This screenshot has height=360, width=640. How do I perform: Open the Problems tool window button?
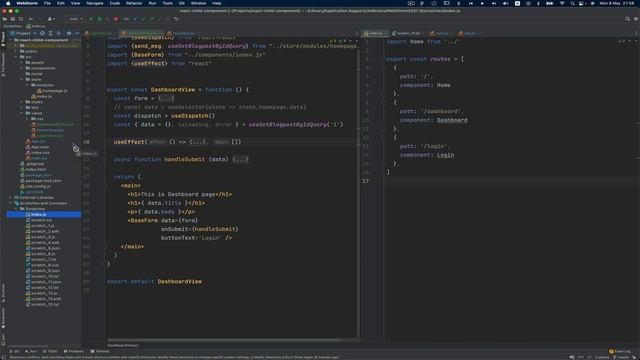click(74, 351)
